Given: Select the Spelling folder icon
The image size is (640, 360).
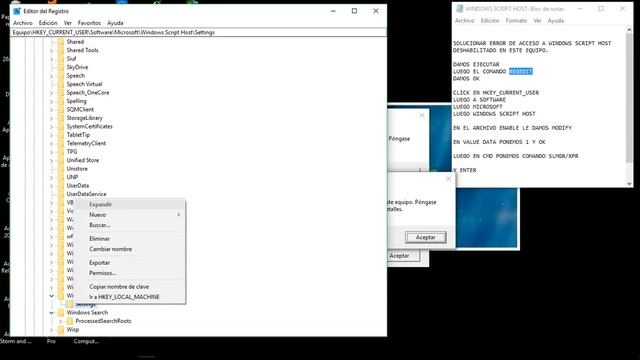Looking at the screenshot, I should tap(61, 101).
